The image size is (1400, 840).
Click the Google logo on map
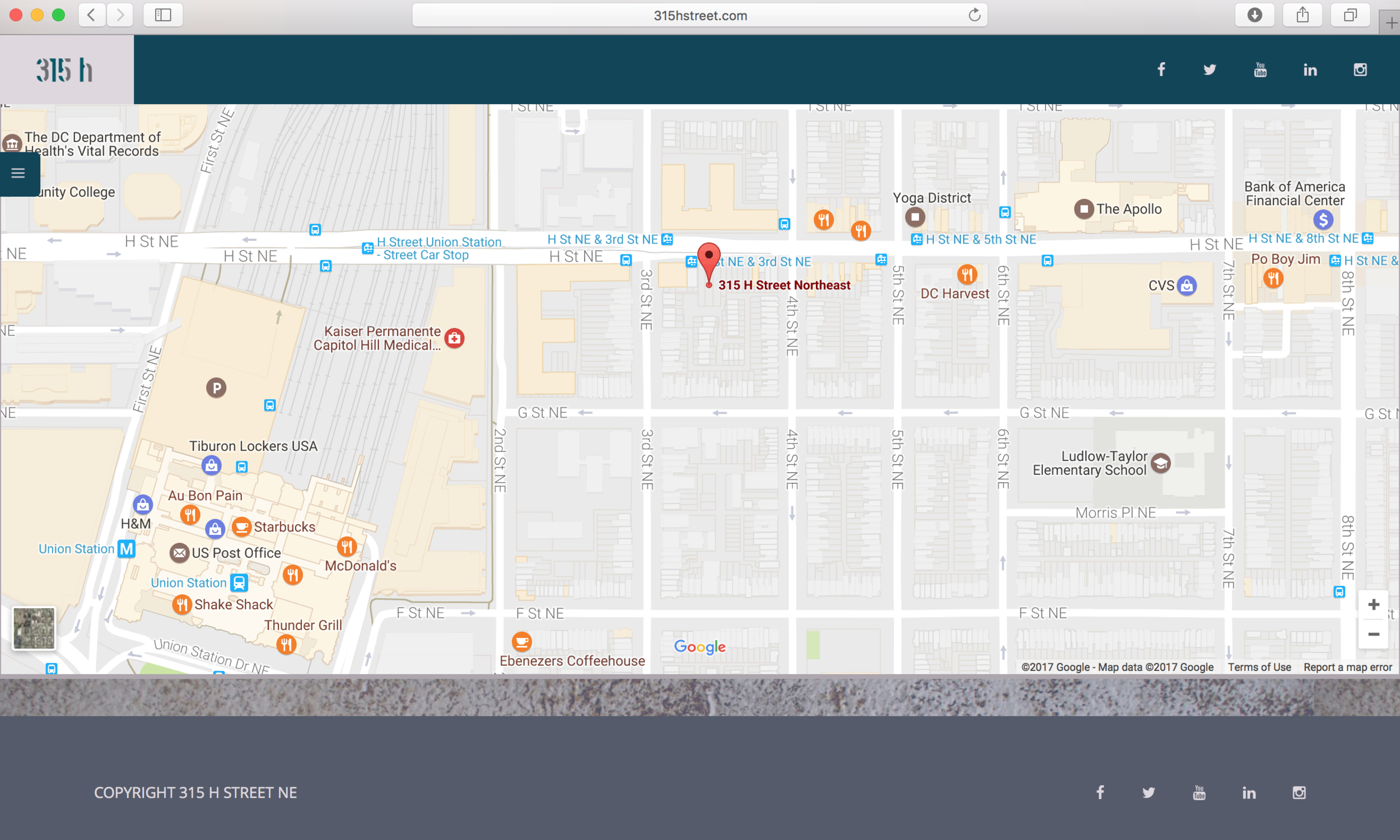pyautogui.click(x=699, y=646)
